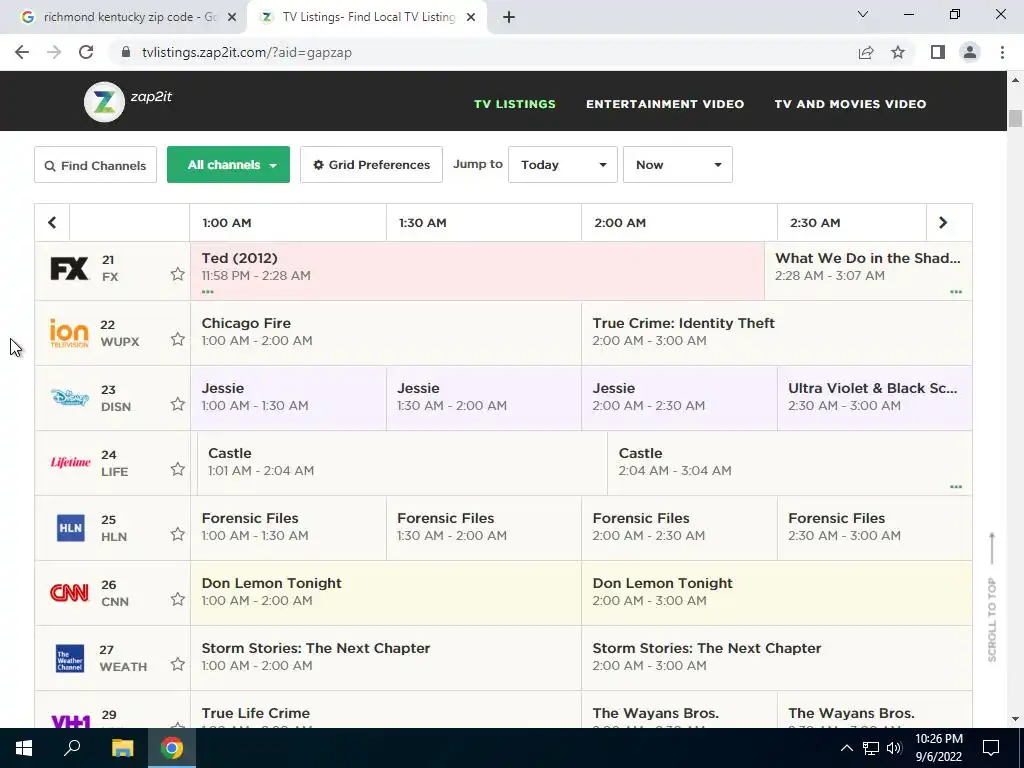Open Windows Start menu

[x=24, y=748]
